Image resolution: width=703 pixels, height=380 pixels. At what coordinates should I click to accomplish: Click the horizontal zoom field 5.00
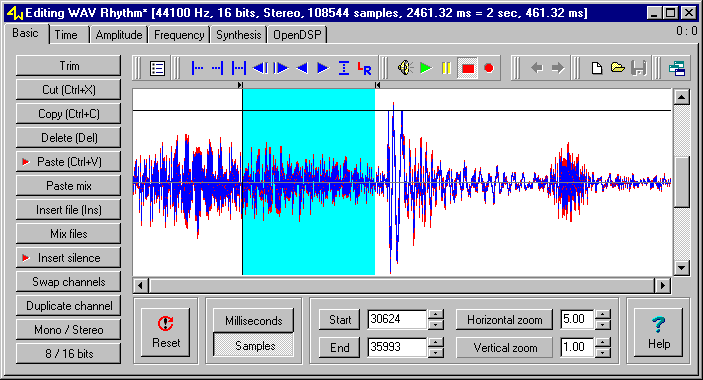pos(577,320)
